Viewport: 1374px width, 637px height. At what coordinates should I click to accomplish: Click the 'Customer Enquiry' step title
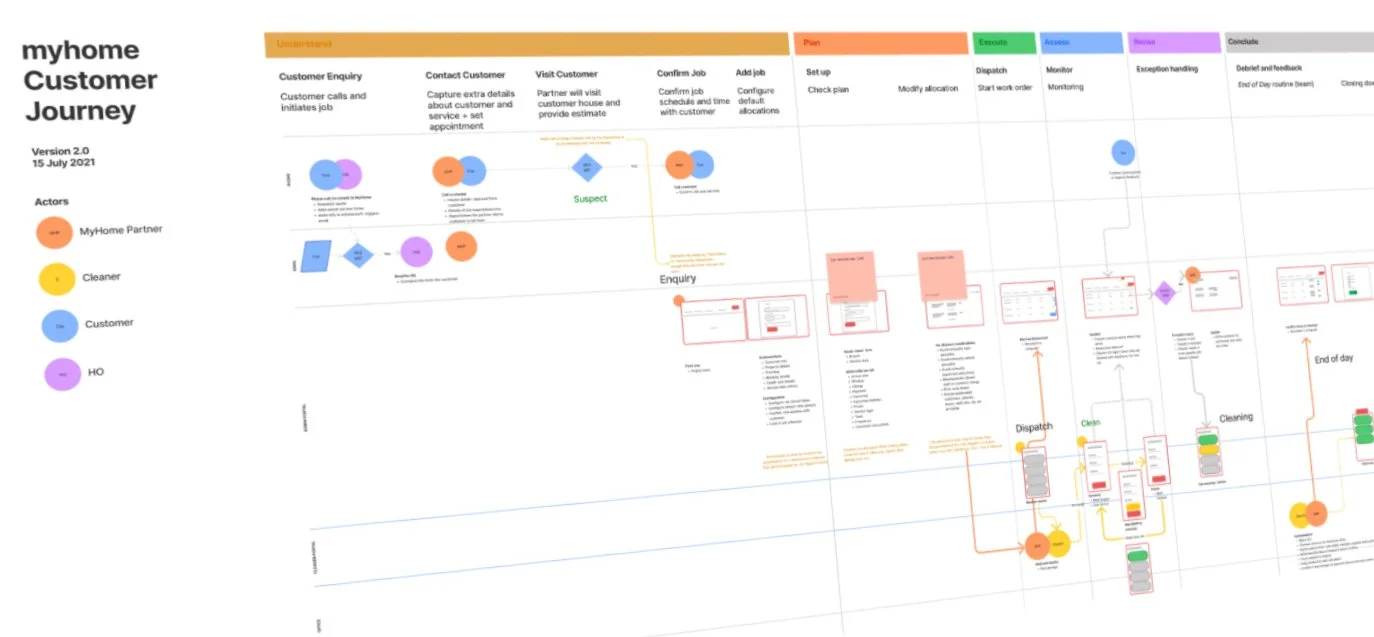320,76
